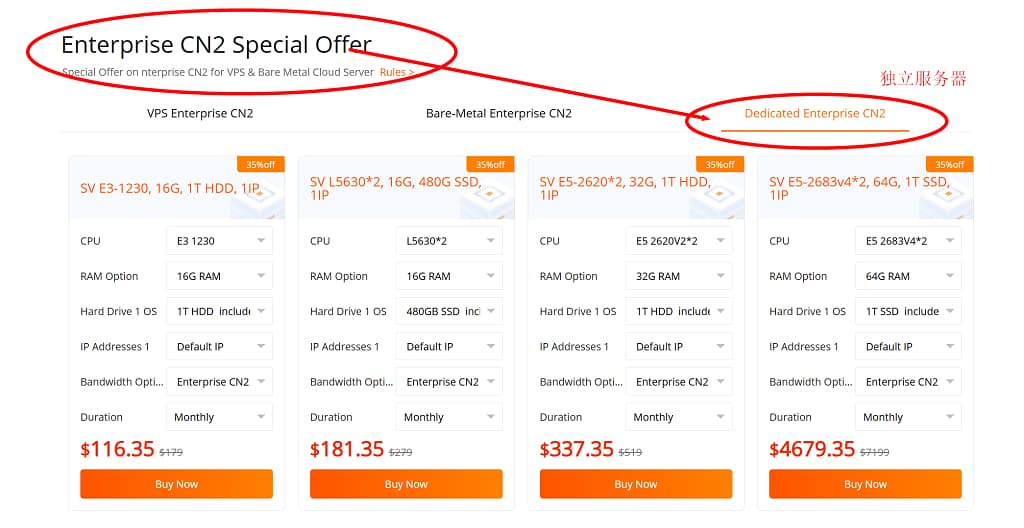Buy the $337.35 E5-2620*2 server
Screen dimensions: 1024x528
click(636, 484)
